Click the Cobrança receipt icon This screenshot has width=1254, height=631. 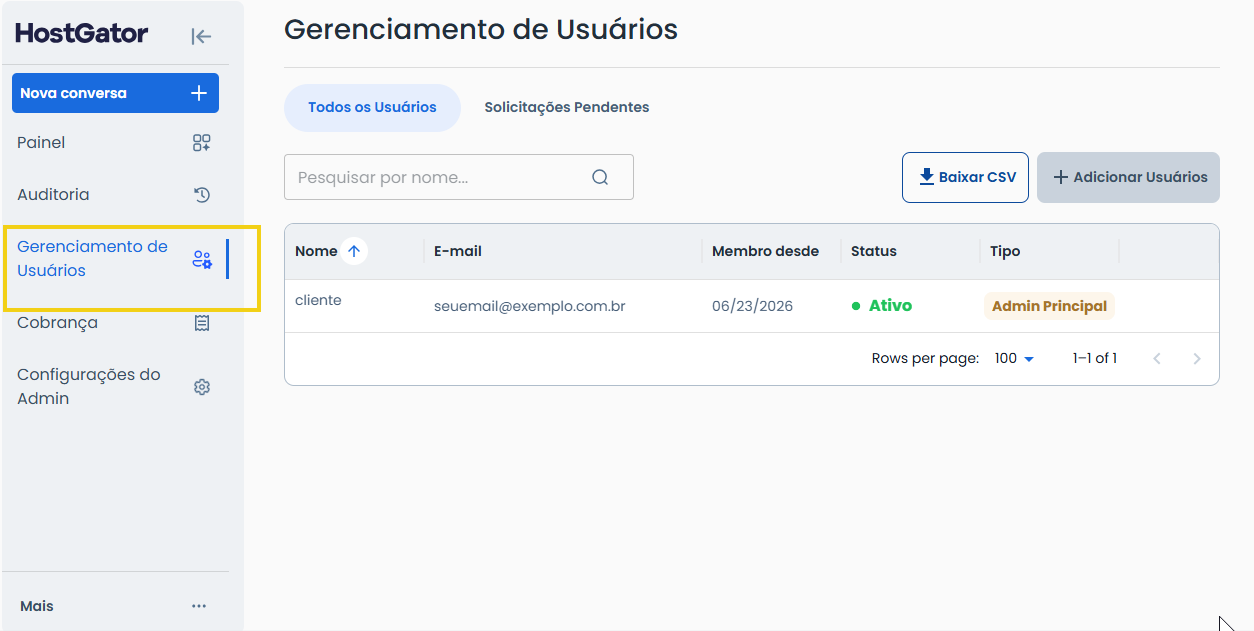coord(202,323)
